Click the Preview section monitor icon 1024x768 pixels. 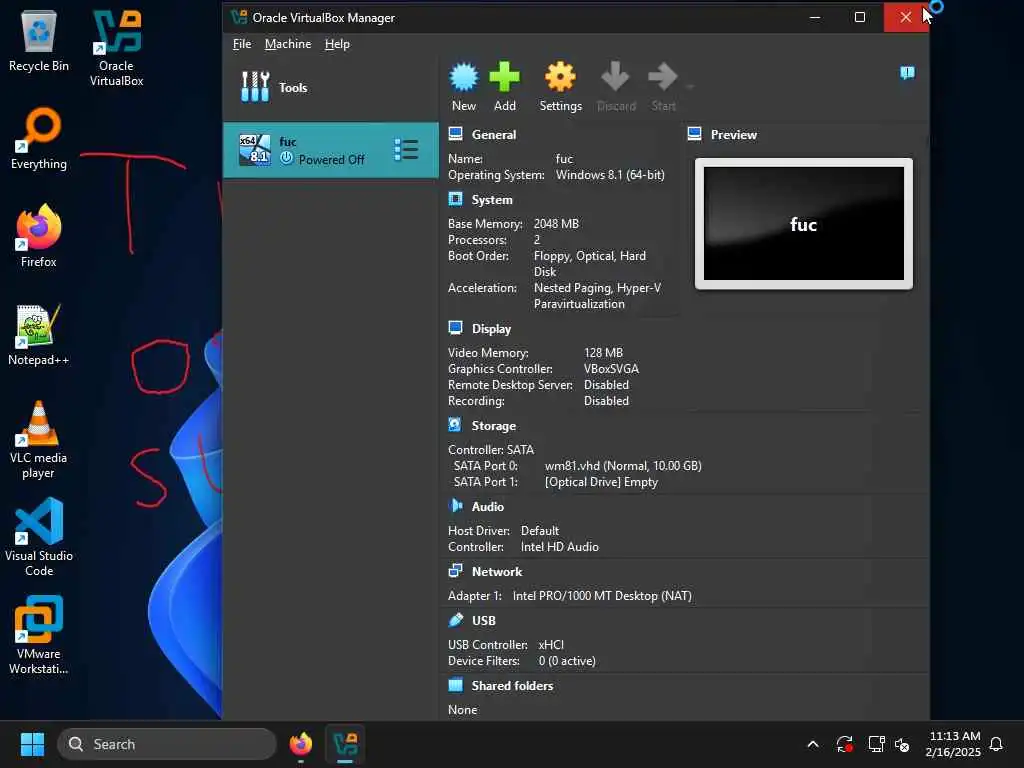(x=694, y=134)
